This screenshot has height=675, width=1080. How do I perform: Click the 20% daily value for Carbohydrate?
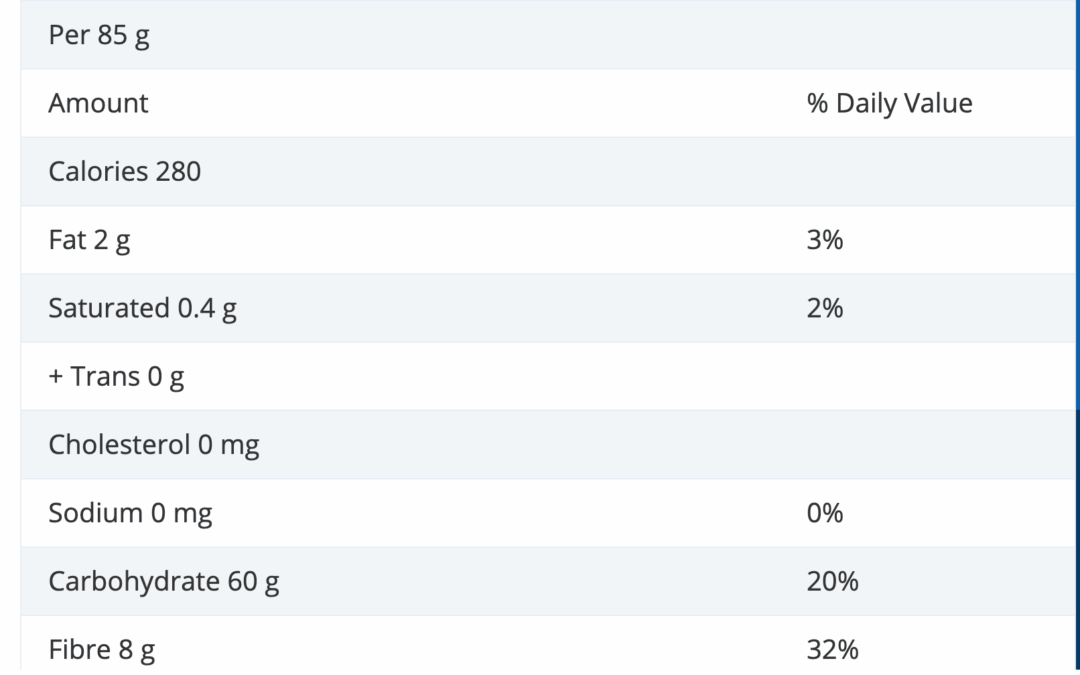coord(832,581)
